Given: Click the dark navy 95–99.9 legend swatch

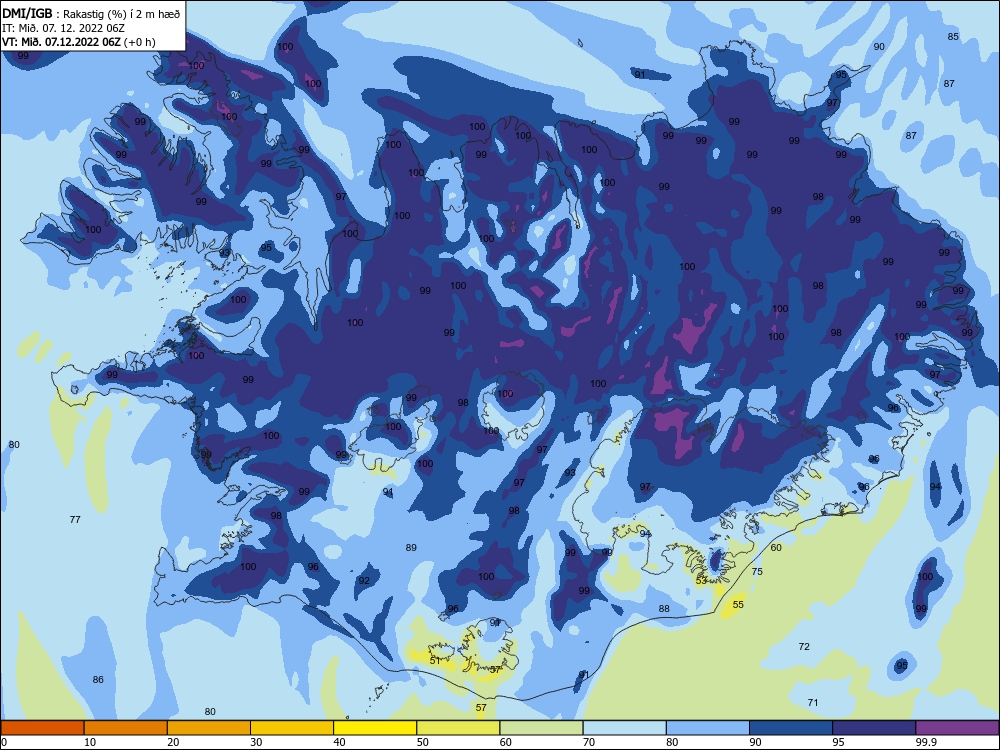Looking at the screenshot, I should pyautogui.click(x=874, y=728).
